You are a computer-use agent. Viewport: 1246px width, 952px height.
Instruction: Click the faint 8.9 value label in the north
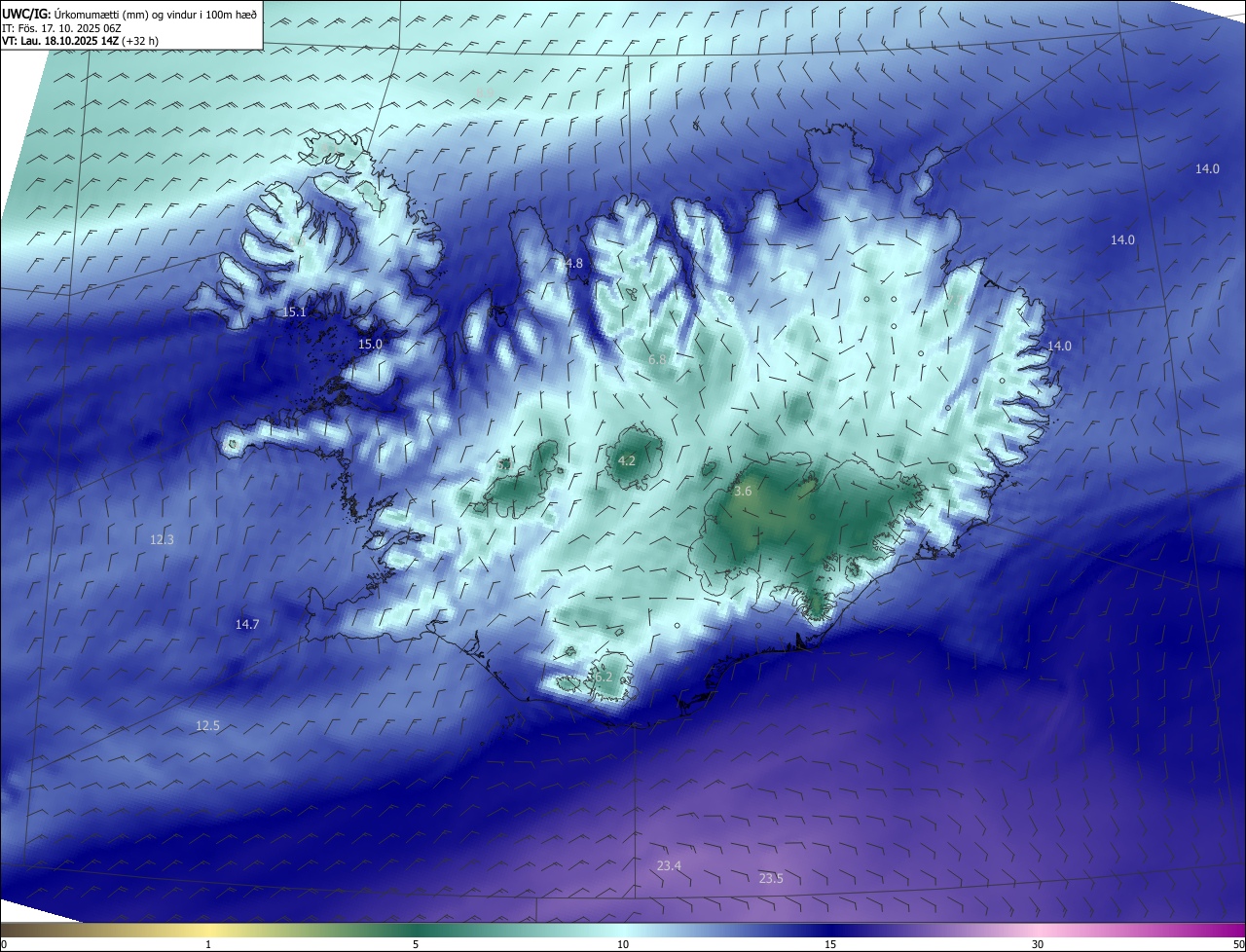point(484,92)
